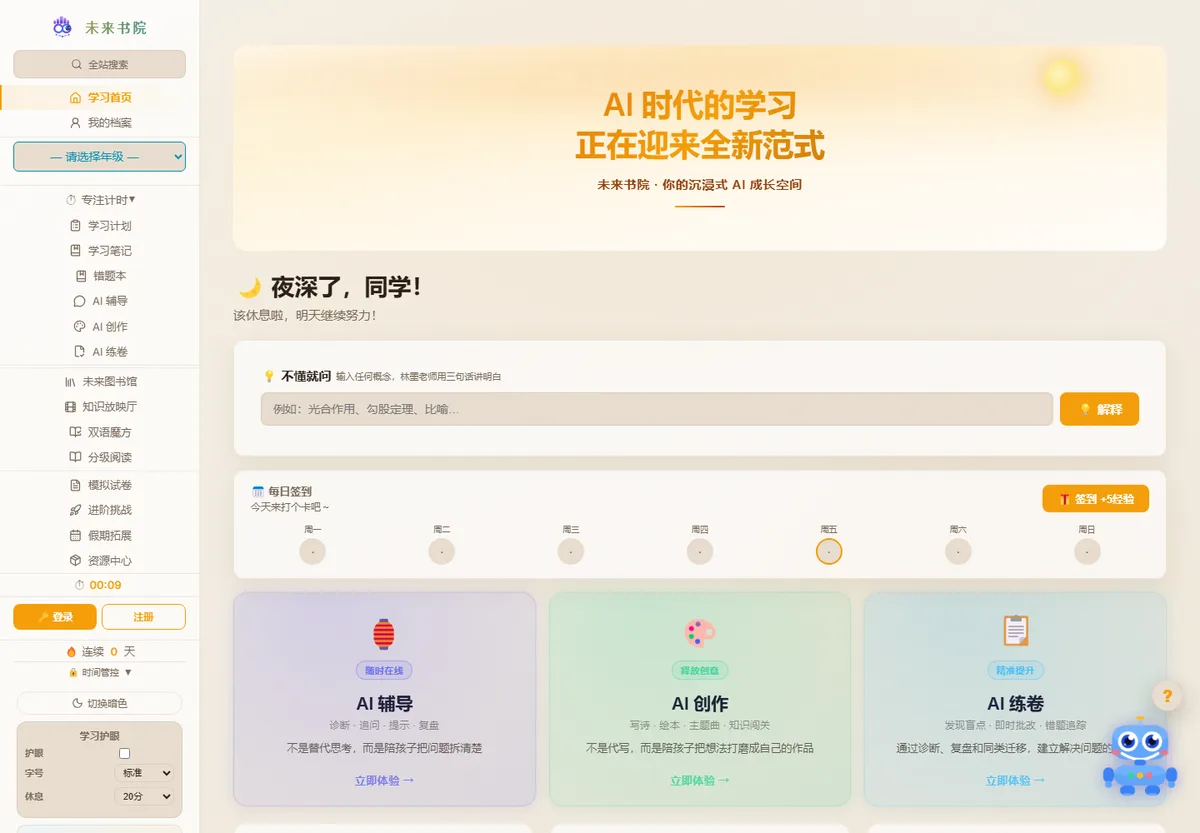The height and width of the screenshot is (833, 1200).
Task: Open 双语魔方 via its open-book icon
Action: pyautogui.click(x=75, y=433)
